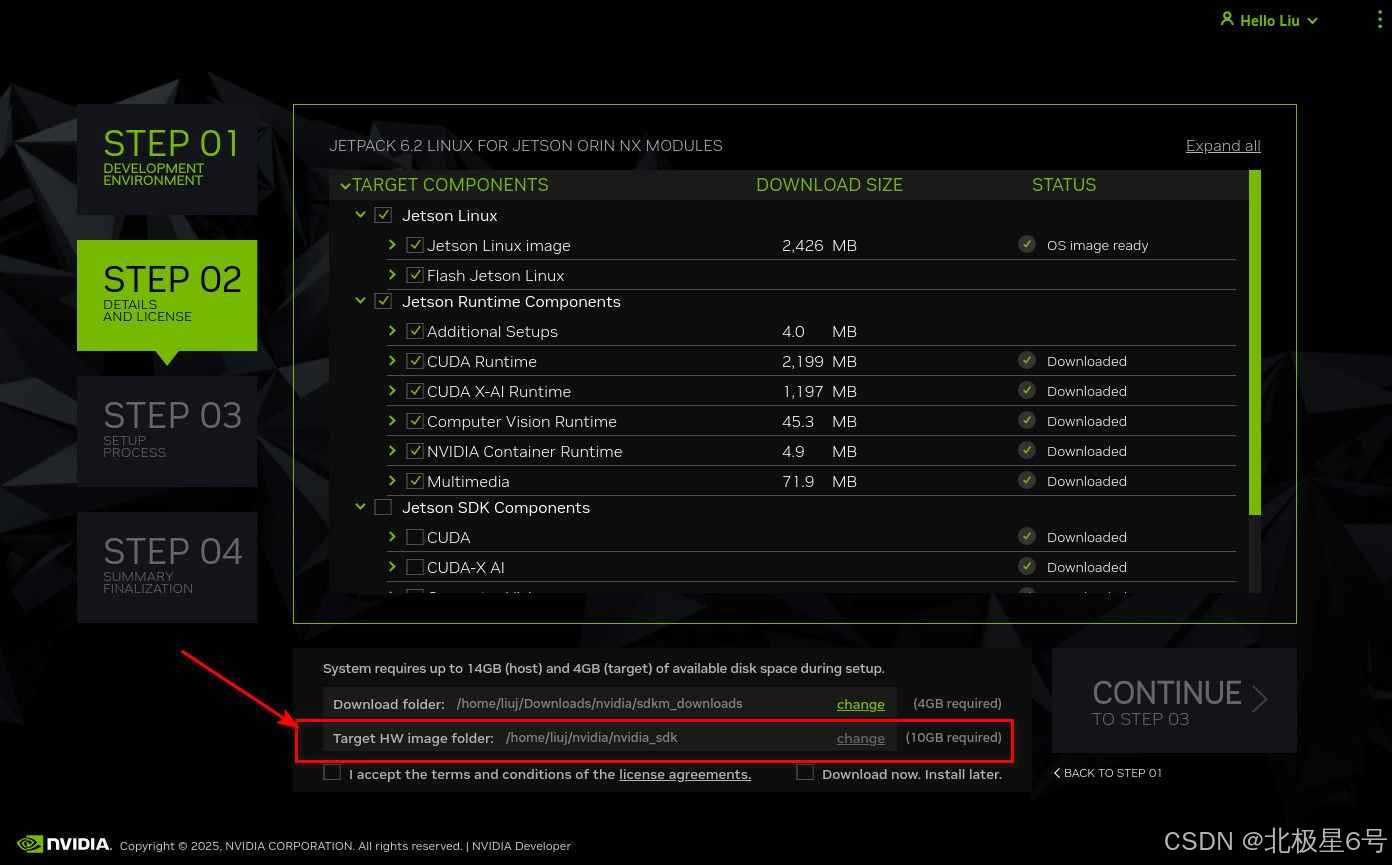Accept the terms and conditions checkbox

(332, 772)
